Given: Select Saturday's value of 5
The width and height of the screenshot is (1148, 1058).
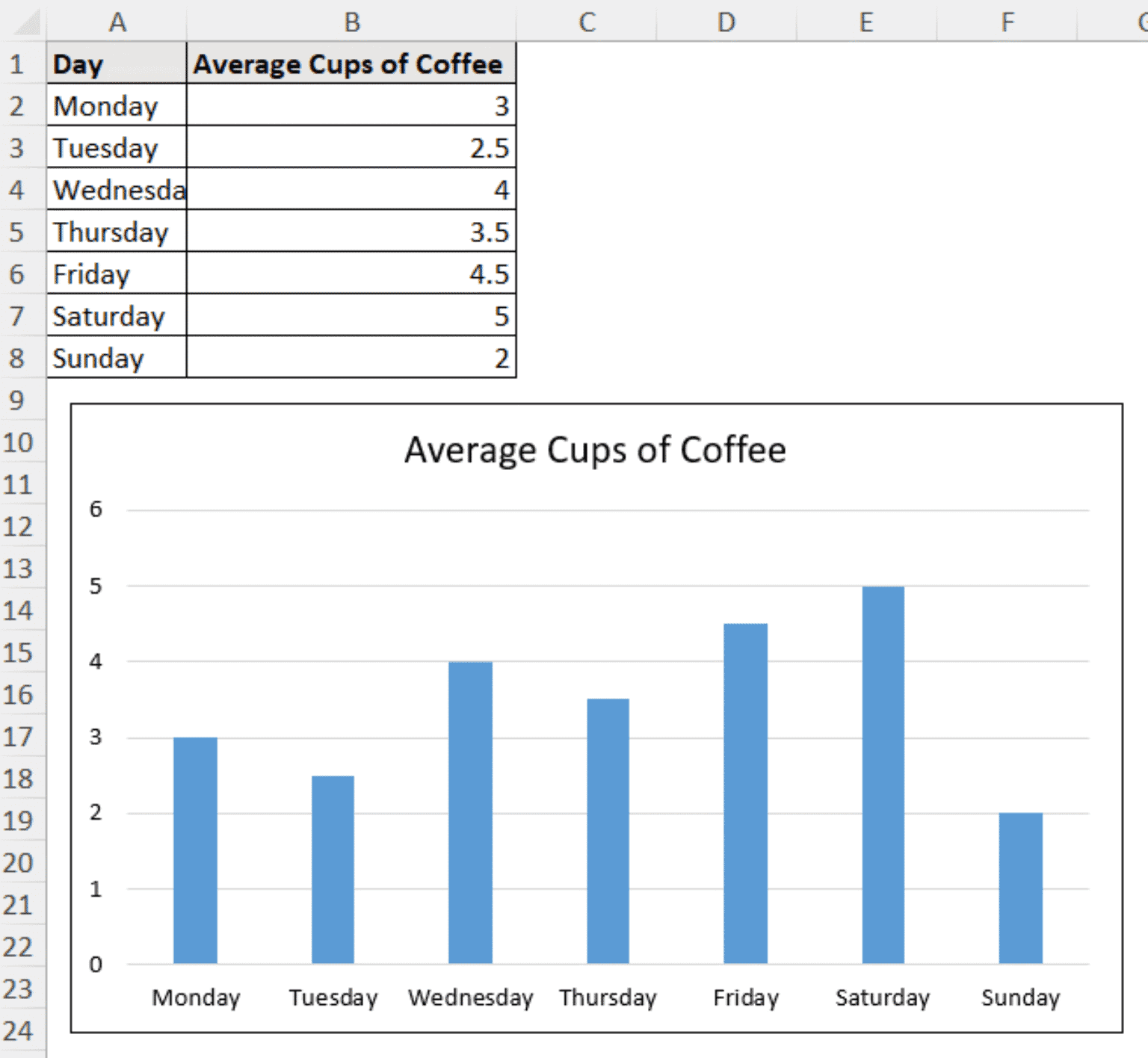Looking at the screenshot, I should pos(351,316).
